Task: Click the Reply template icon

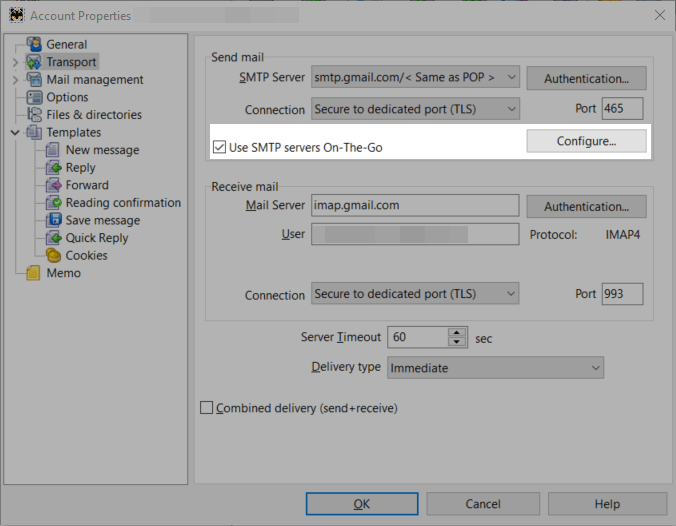Action: (x=53, y=168)
